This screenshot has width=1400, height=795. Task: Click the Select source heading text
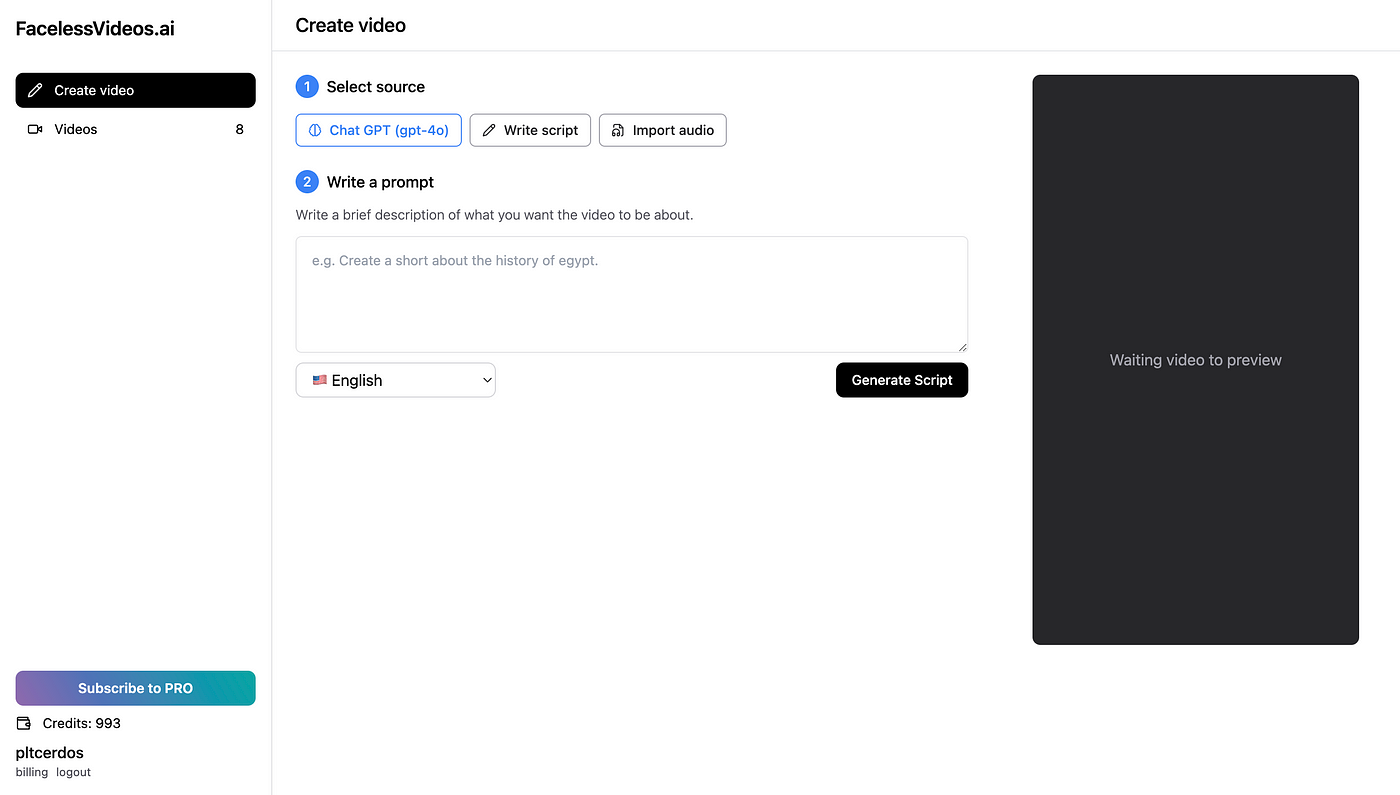pyautogui.click(x=376, y=87)
